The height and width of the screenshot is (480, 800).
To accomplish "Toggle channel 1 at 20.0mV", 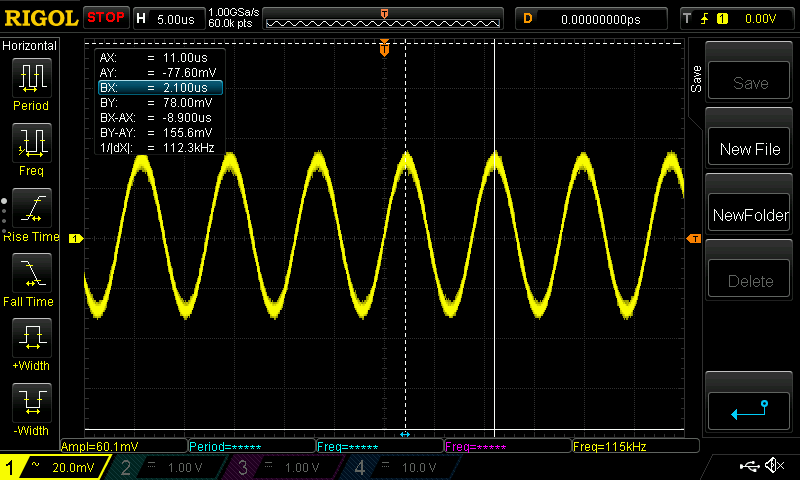I will coord(50,467).
